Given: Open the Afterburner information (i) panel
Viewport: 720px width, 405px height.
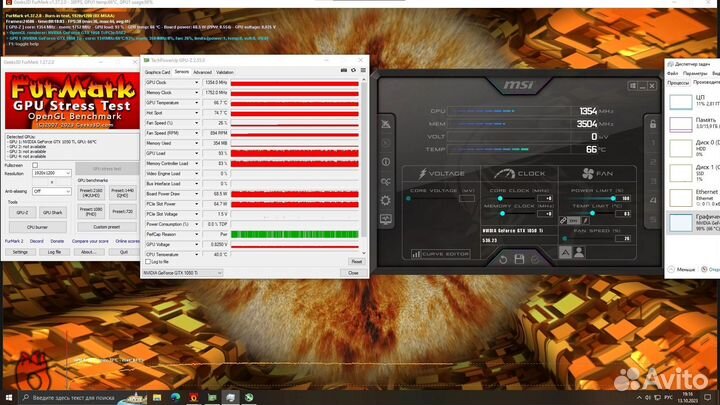Looking at the screenshot, I should [x=386, y=162].
